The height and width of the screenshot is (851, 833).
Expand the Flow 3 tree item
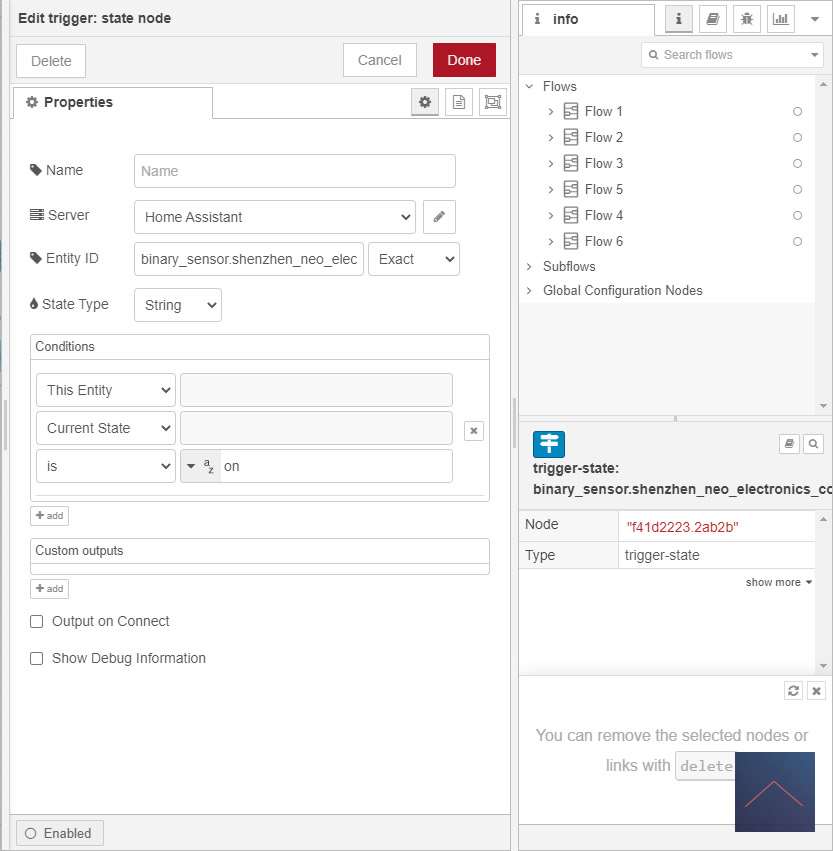[550, 163]
